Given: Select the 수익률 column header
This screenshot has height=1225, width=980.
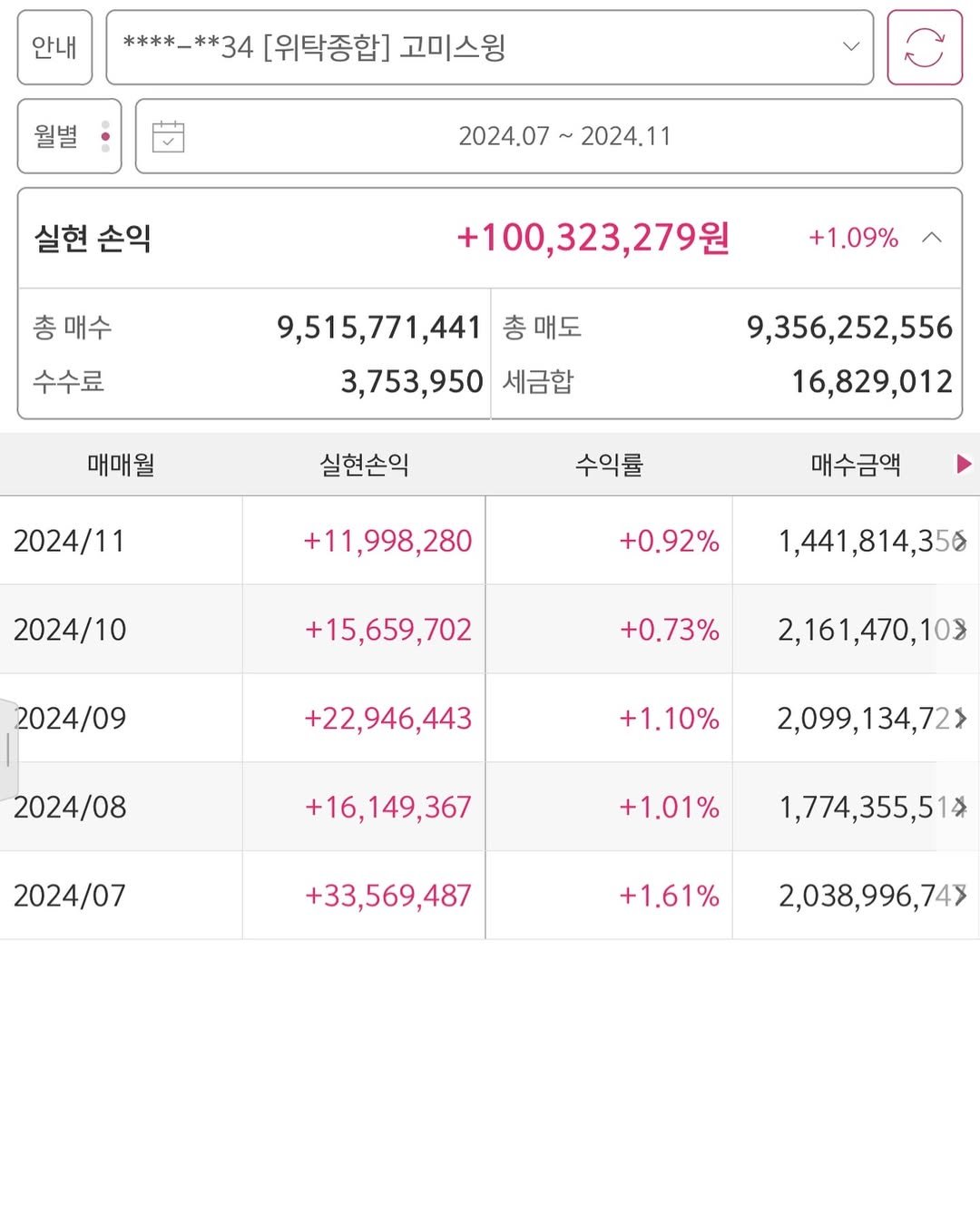Looking at the screenshot, I should (x=609, y=465).
